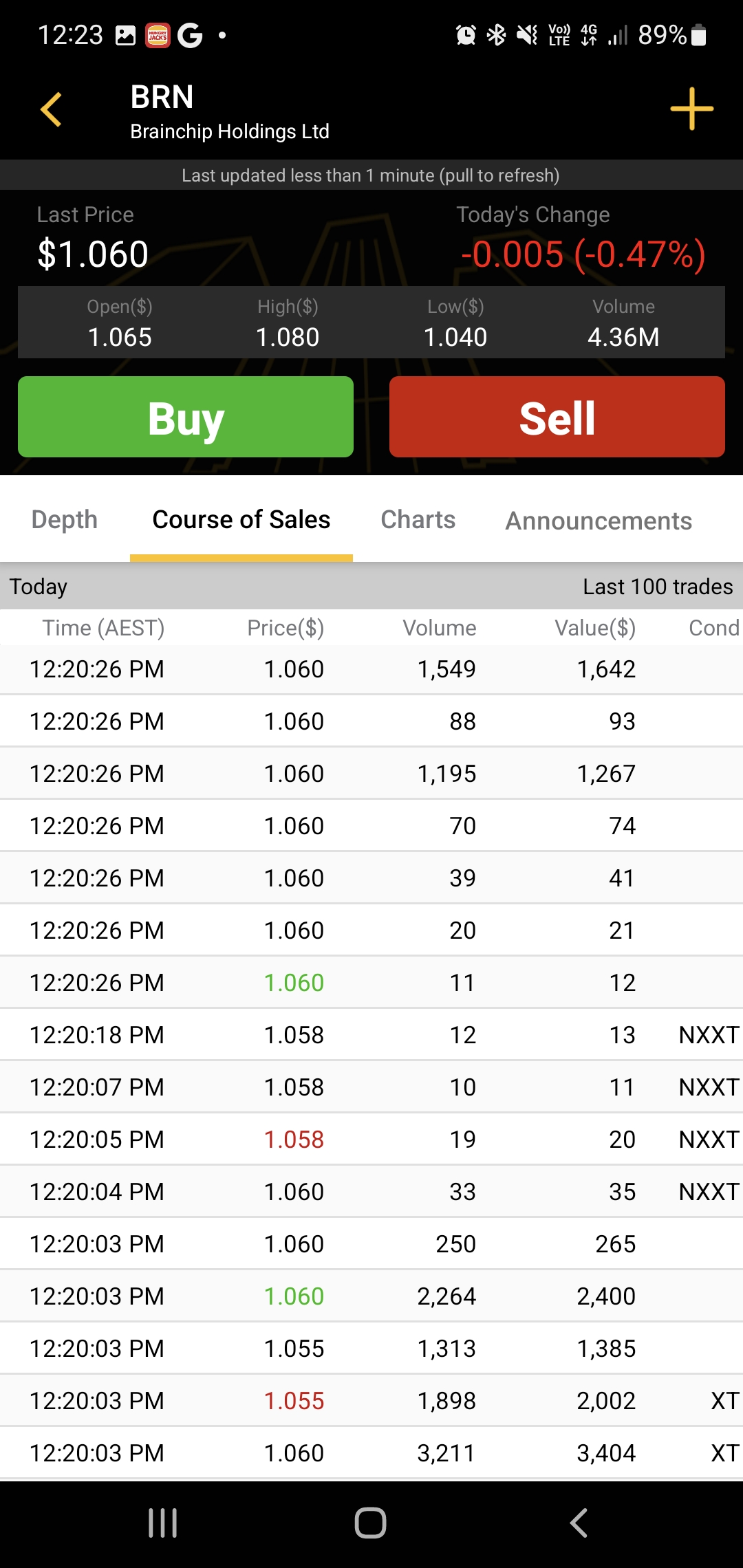Tap the Price($) column header
743x1568 pixels.
coord(286,628)
